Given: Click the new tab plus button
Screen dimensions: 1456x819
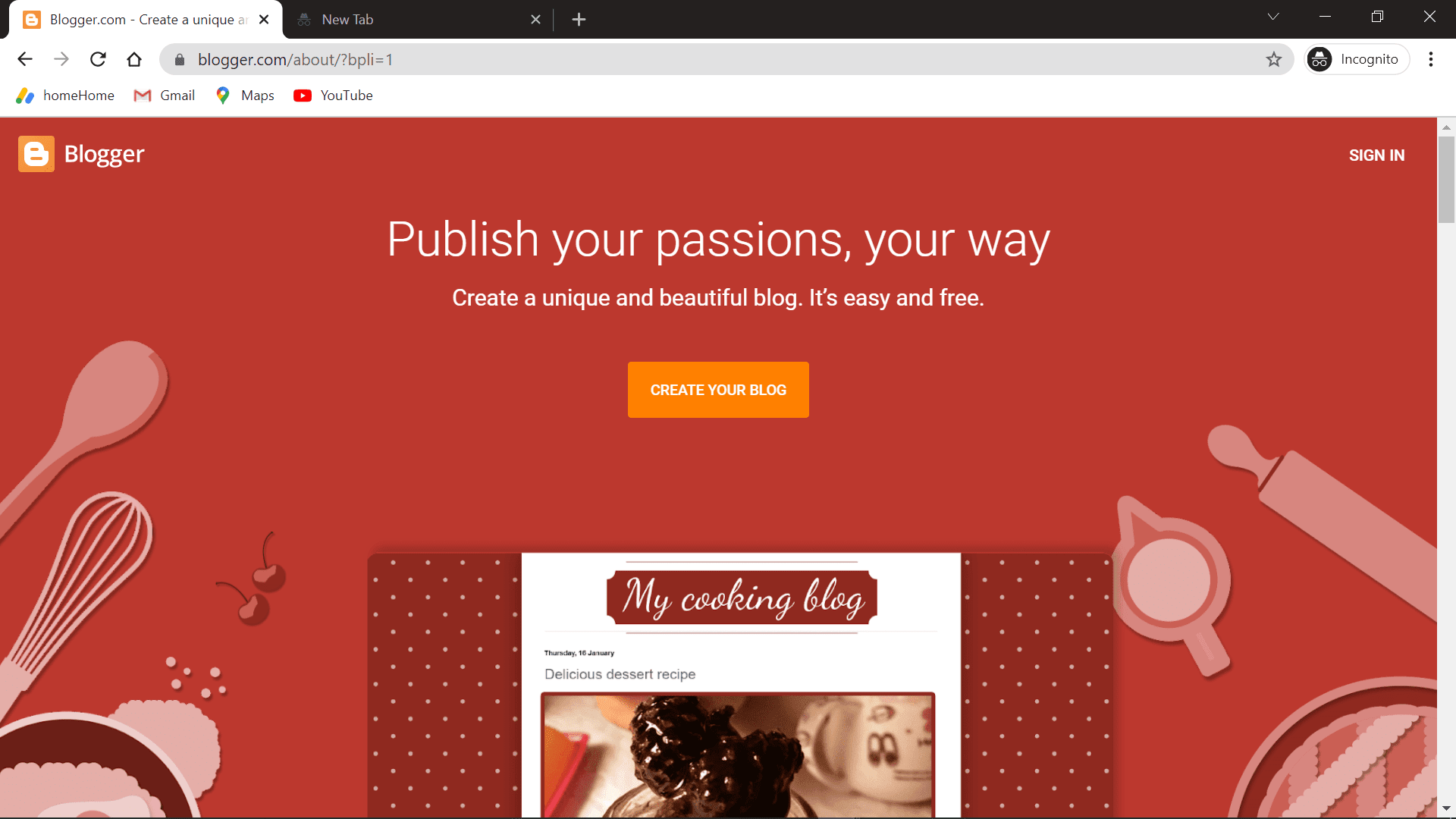Looking at the screenshot, I should point(578,18).
